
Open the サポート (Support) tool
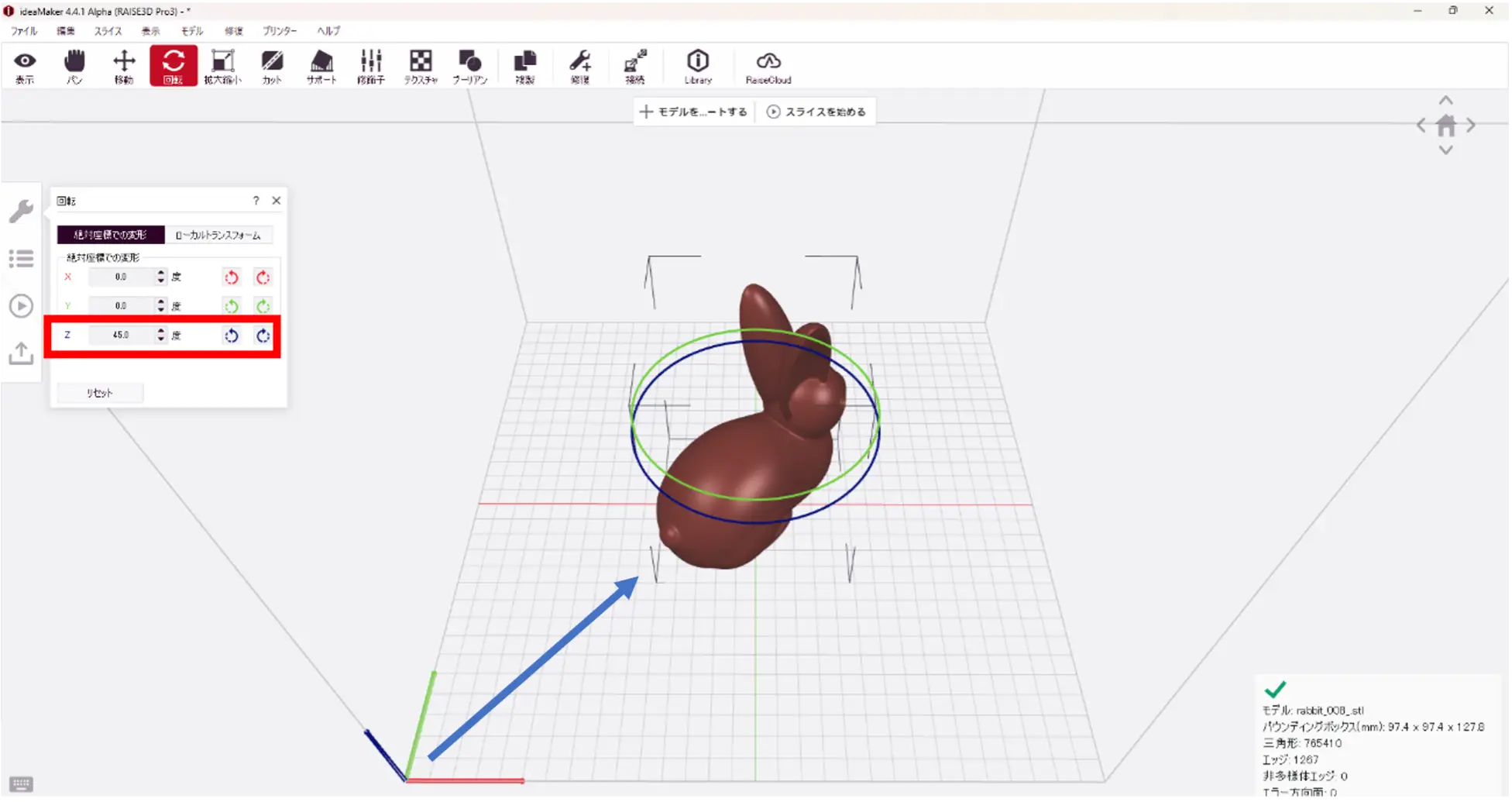tap(321, 67)
